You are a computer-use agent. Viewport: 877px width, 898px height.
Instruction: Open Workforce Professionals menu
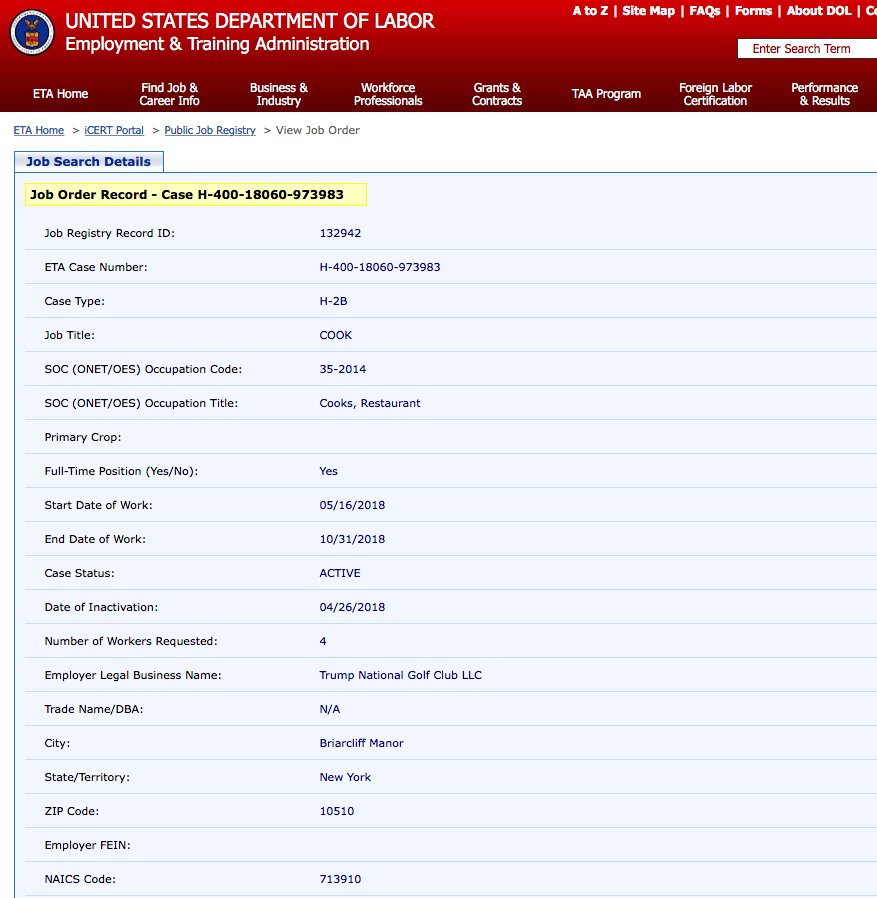388,94
